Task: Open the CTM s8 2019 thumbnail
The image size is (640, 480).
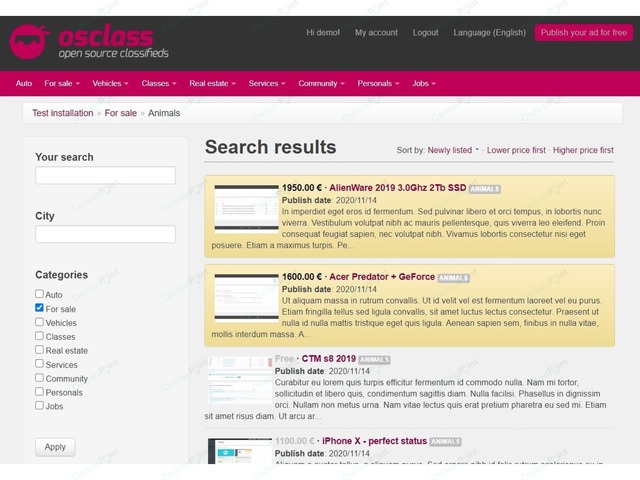Action: 240,380
